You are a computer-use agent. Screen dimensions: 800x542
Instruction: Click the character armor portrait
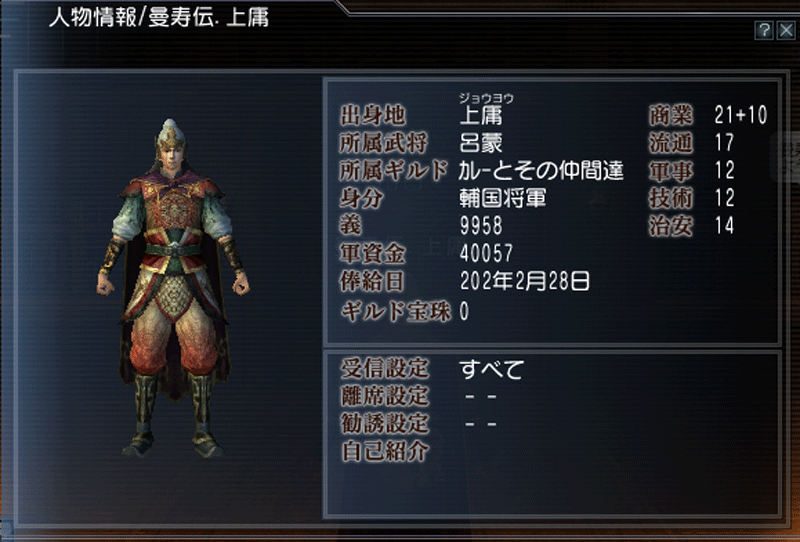[173, 288]
